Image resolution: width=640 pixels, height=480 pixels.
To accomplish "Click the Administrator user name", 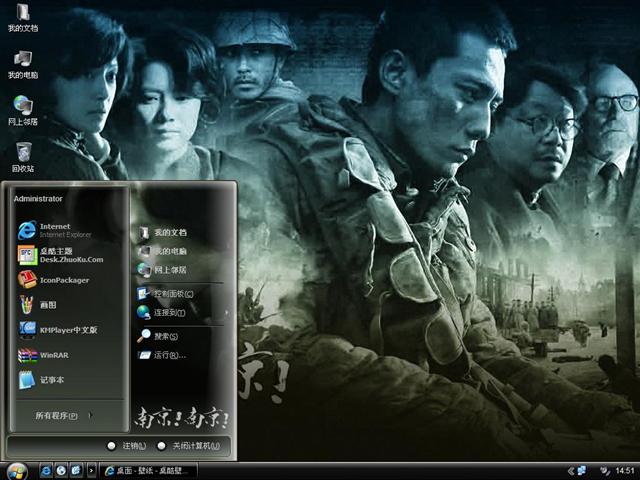I will click(38, 199).
